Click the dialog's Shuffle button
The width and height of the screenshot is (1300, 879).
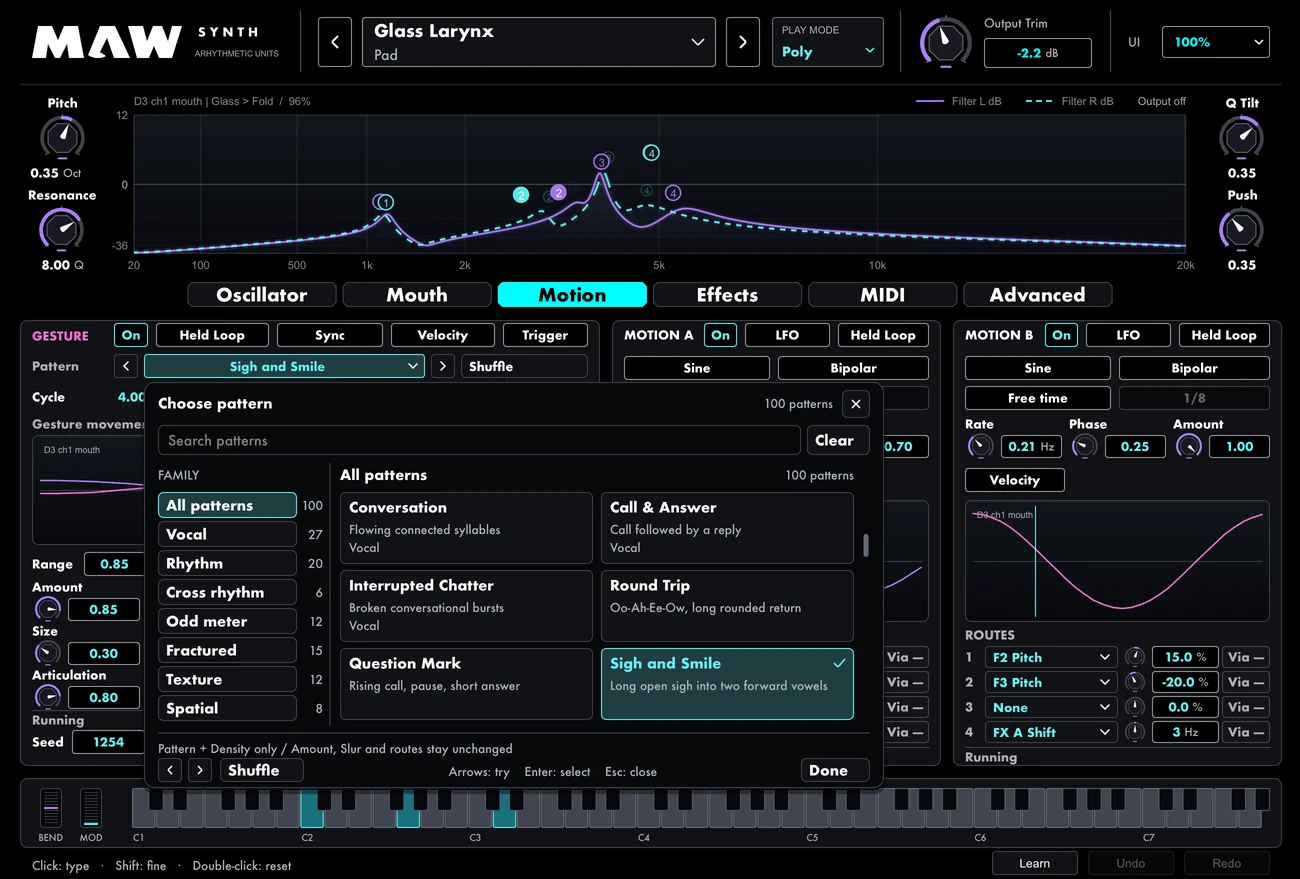tap(261, 770)
